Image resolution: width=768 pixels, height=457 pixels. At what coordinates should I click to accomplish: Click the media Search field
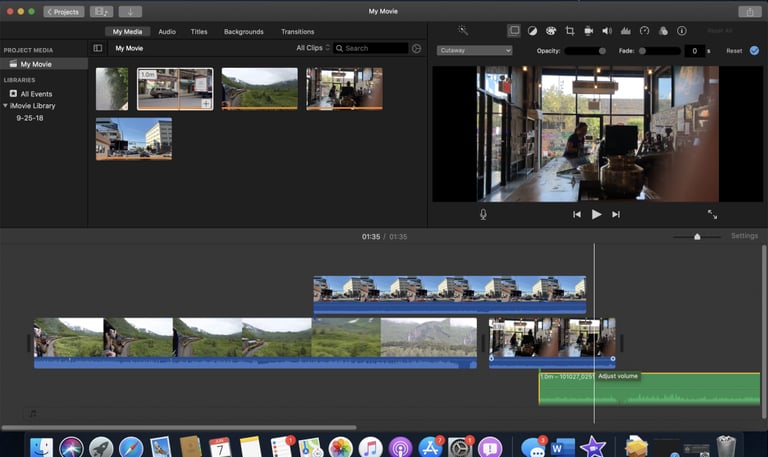pos(371,48)
